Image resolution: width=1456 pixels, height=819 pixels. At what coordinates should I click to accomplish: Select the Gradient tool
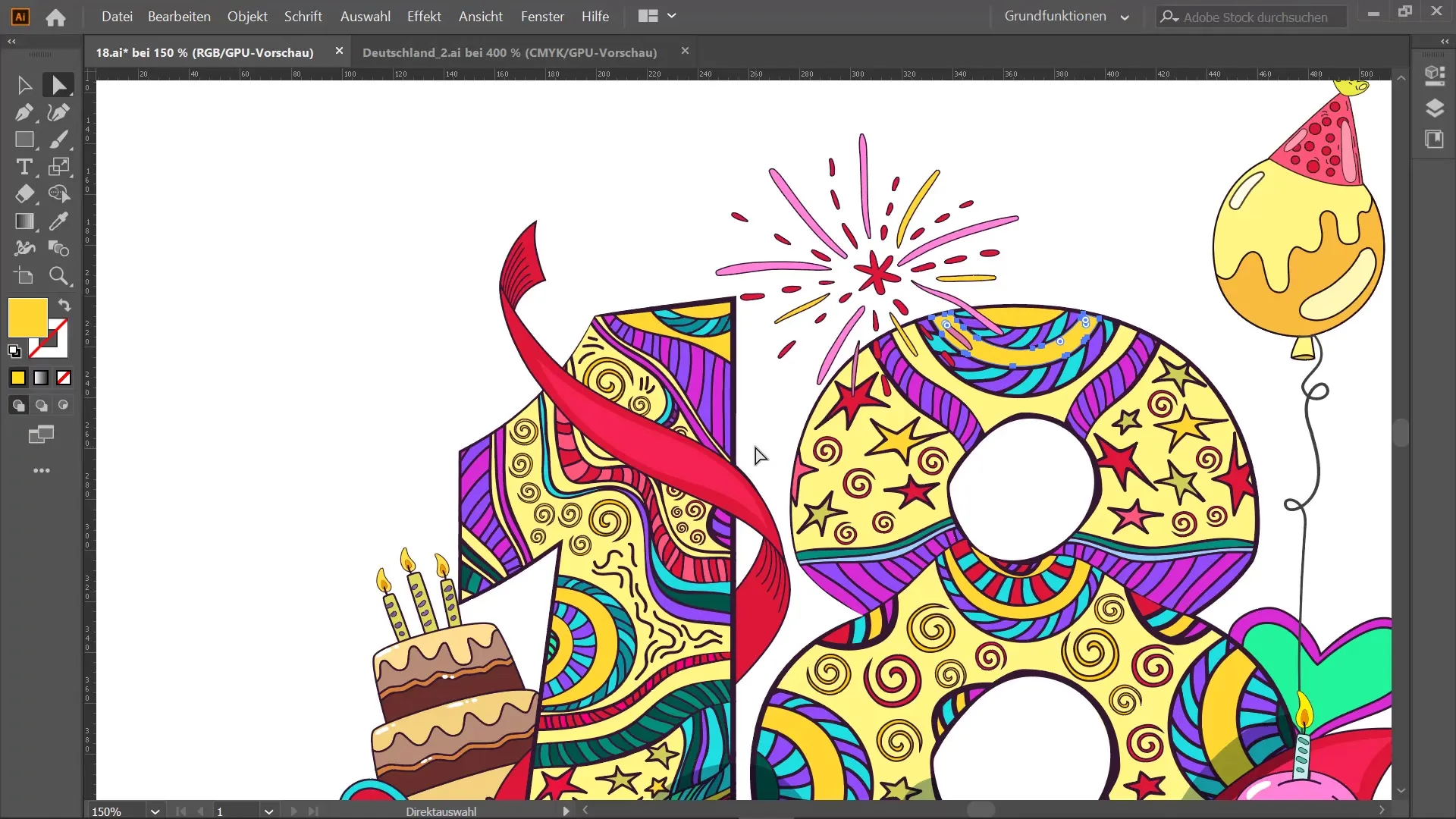[x=24, y=221]
